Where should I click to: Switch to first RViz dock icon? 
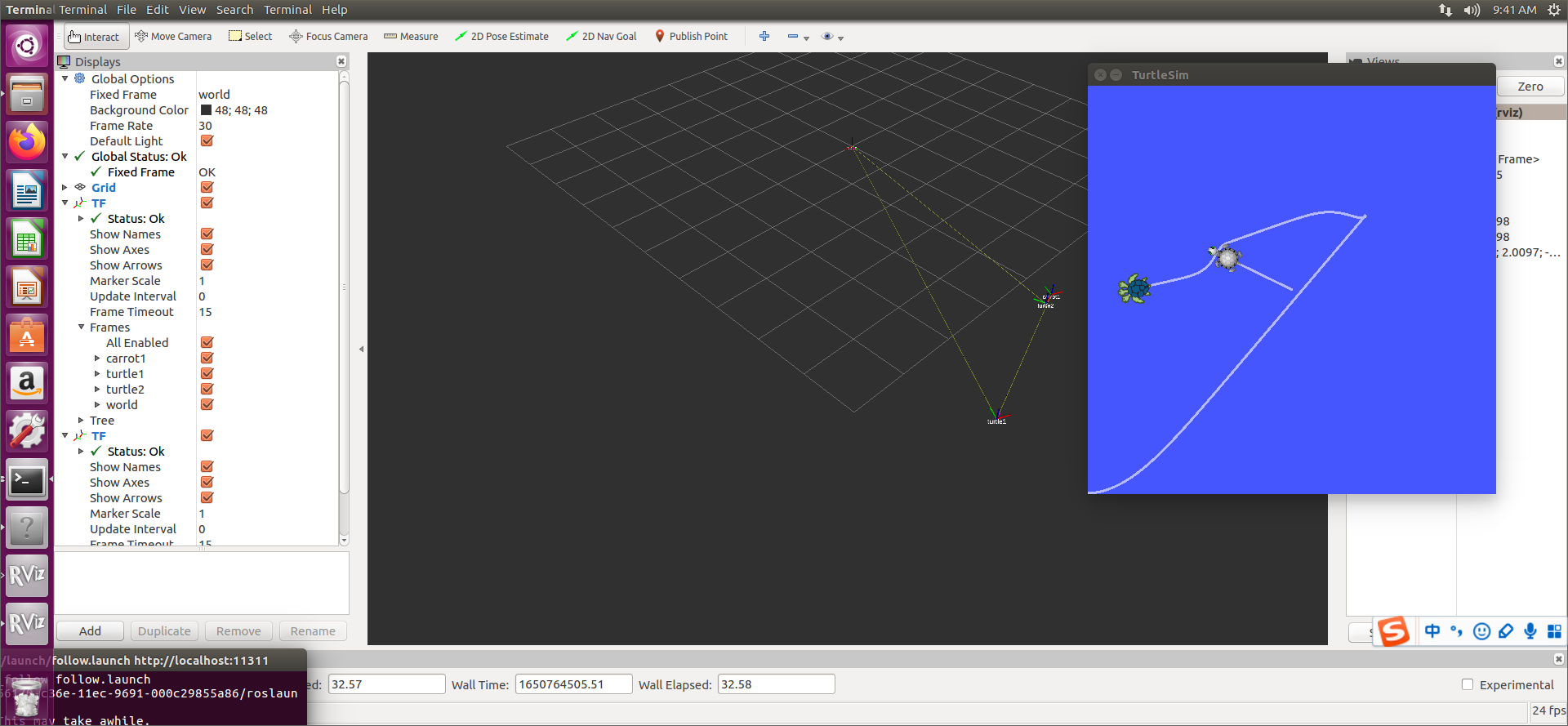pyautogui.click(x=27, y=576)
